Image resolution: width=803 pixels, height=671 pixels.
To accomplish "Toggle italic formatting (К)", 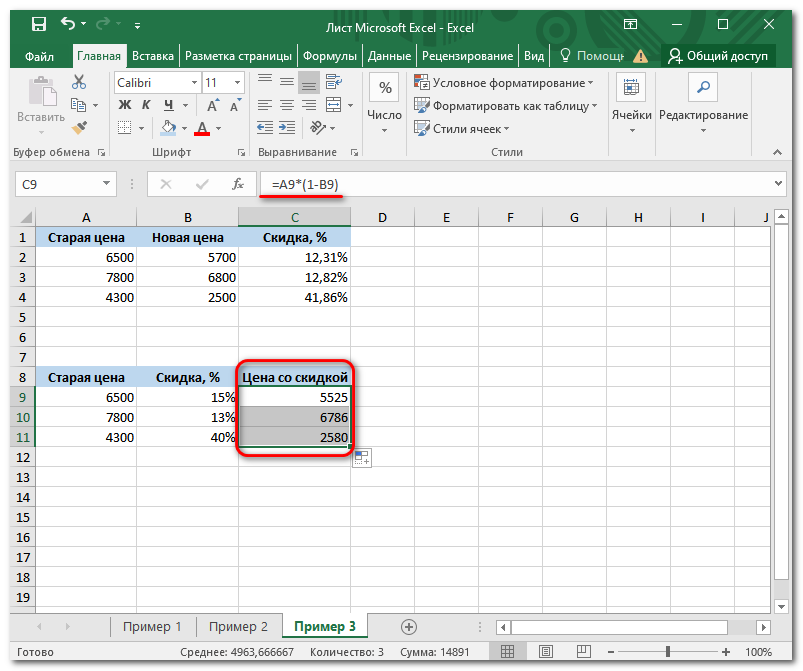I will pos(147,104).
